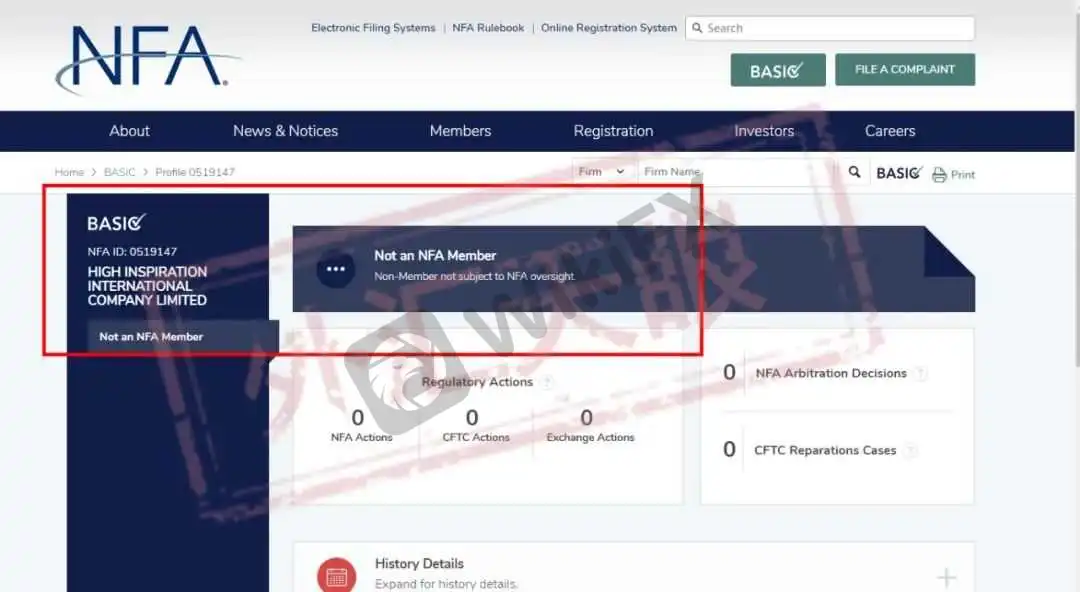Expand History Details with the plus icon
1080x592 pixels.
tap(946, 578)
